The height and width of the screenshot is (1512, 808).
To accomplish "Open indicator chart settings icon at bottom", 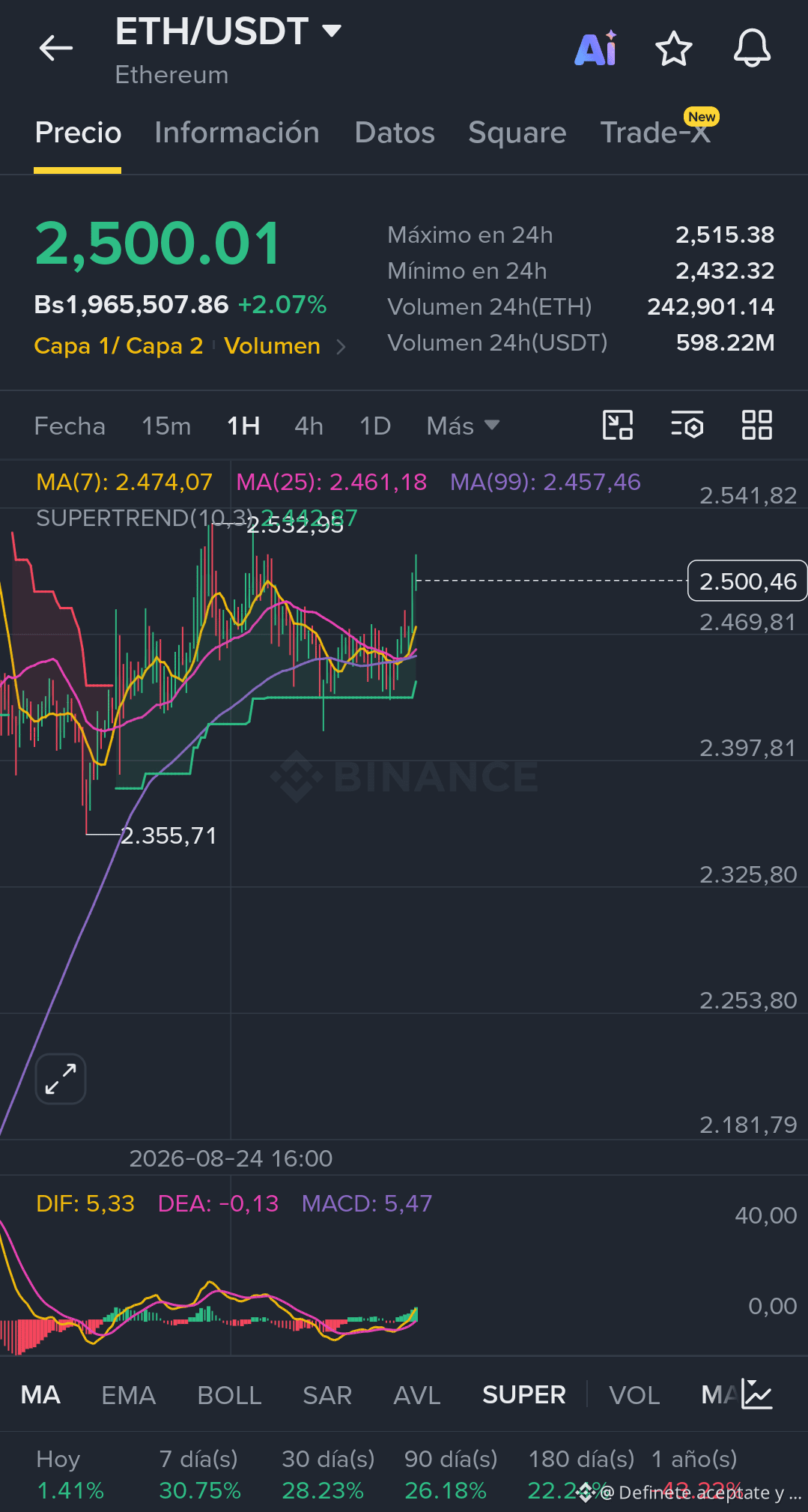I will tap(757, 1394).
